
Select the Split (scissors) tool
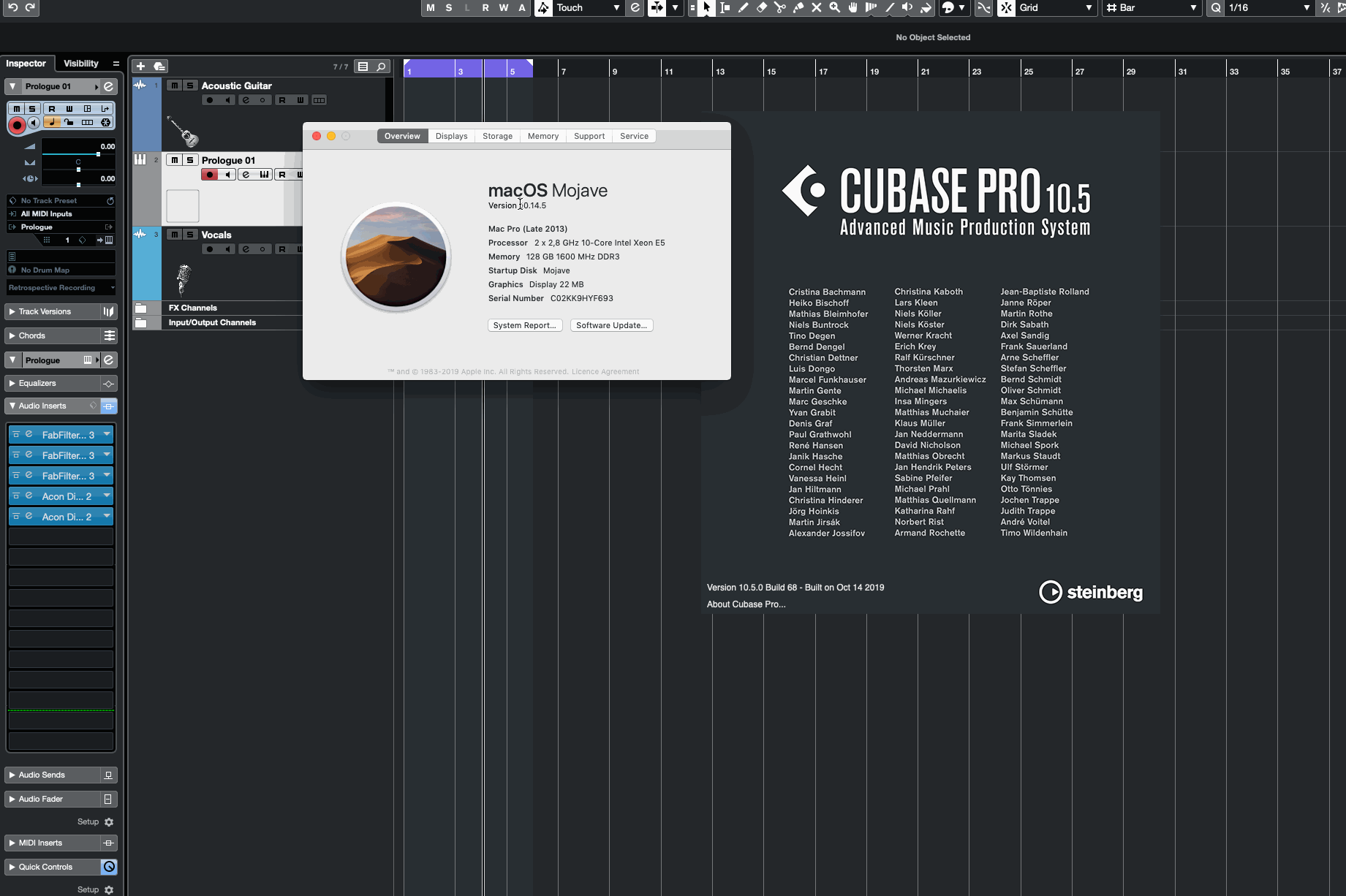(x=779, y=7)
